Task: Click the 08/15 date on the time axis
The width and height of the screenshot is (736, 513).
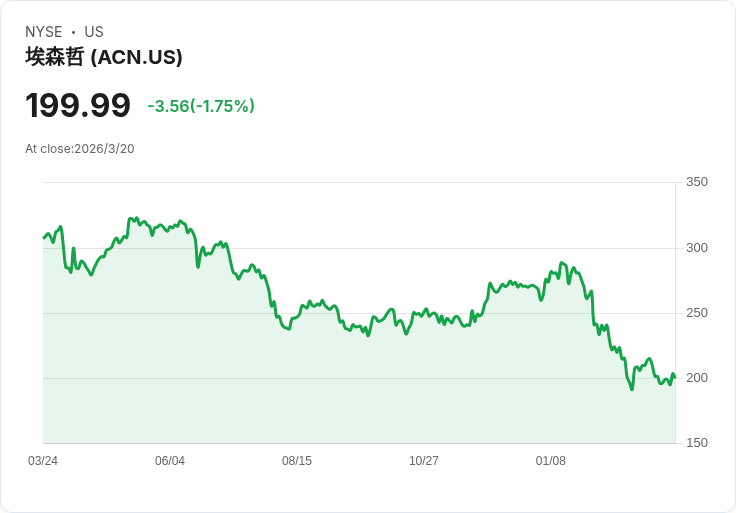Action: (x=297, y=461)
